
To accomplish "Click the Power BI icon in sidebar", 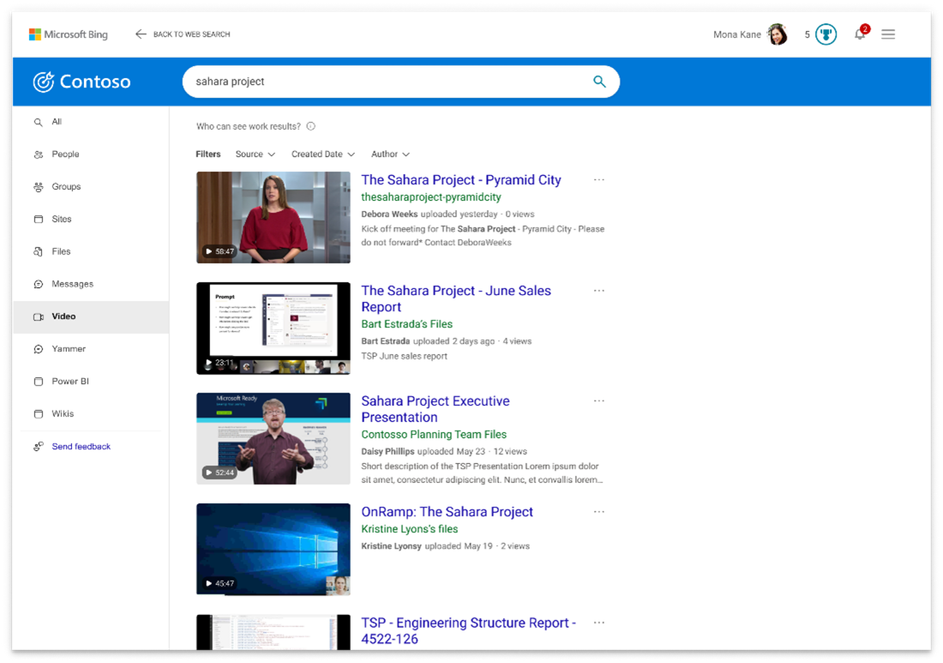I will pyautogui.click(x=38, y=381).
